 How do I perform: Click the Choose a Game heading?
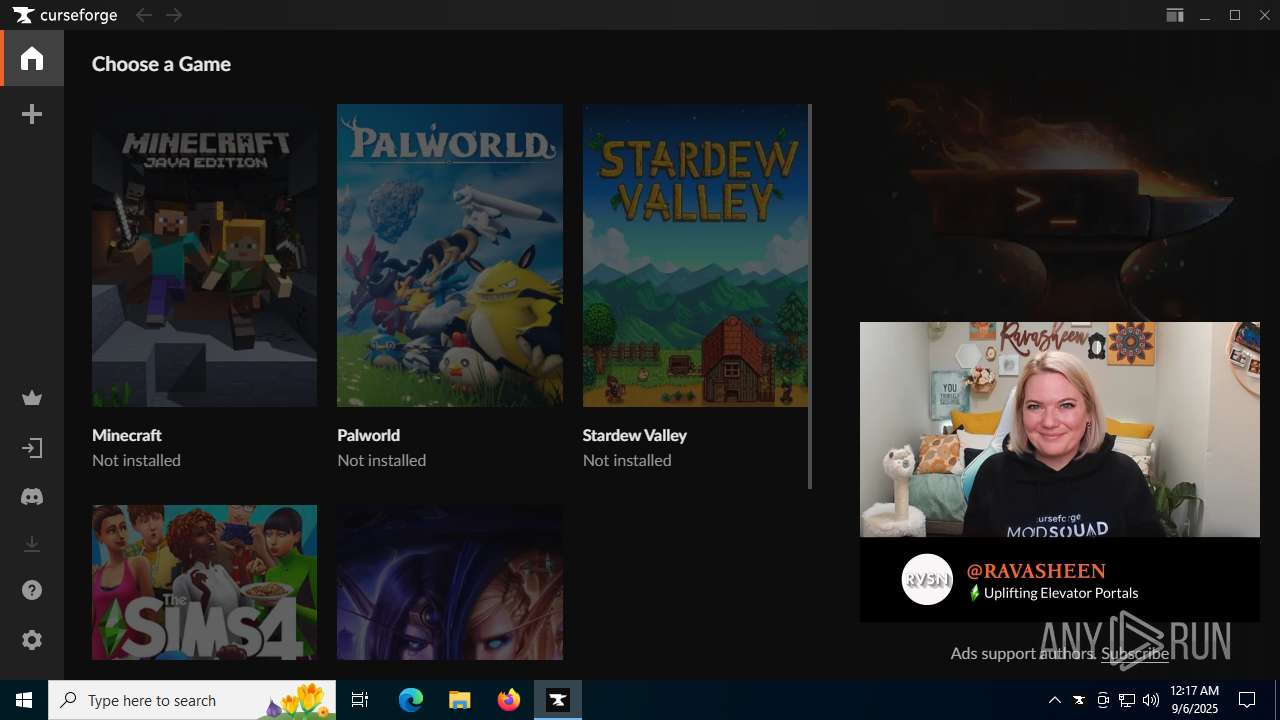[161, 64]
